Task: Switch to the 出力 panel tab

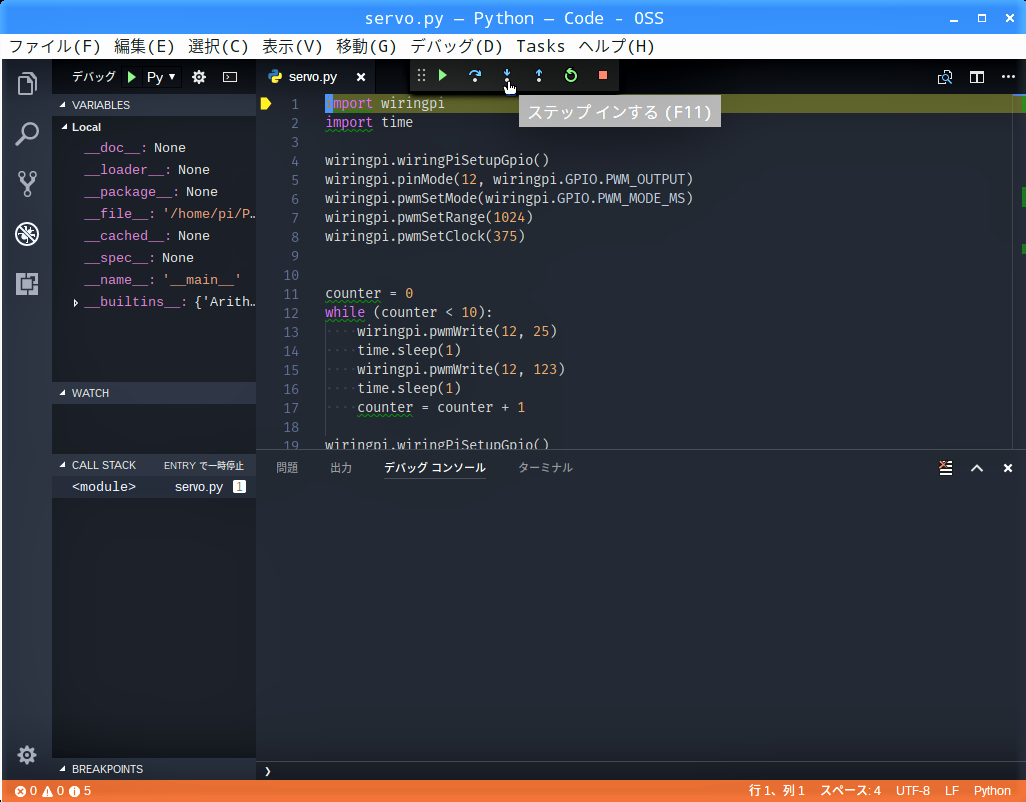Action: click(341, 468)
